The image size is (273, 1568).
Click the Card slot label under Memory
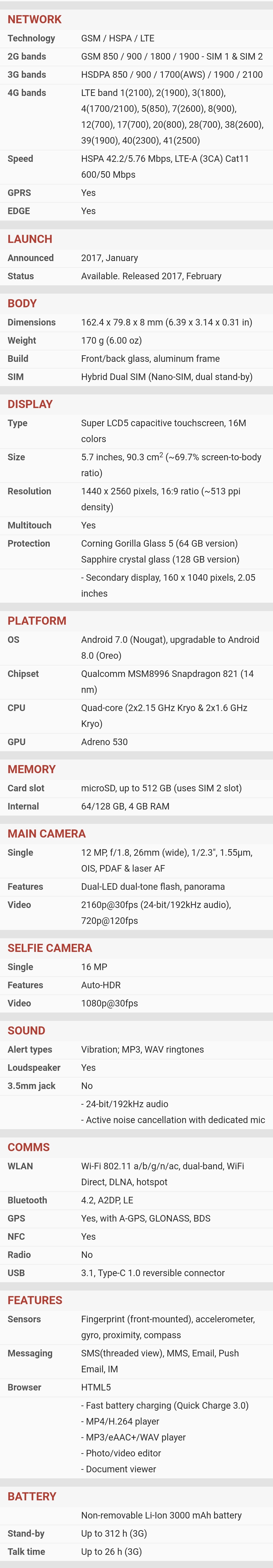[x=26, y=788]
